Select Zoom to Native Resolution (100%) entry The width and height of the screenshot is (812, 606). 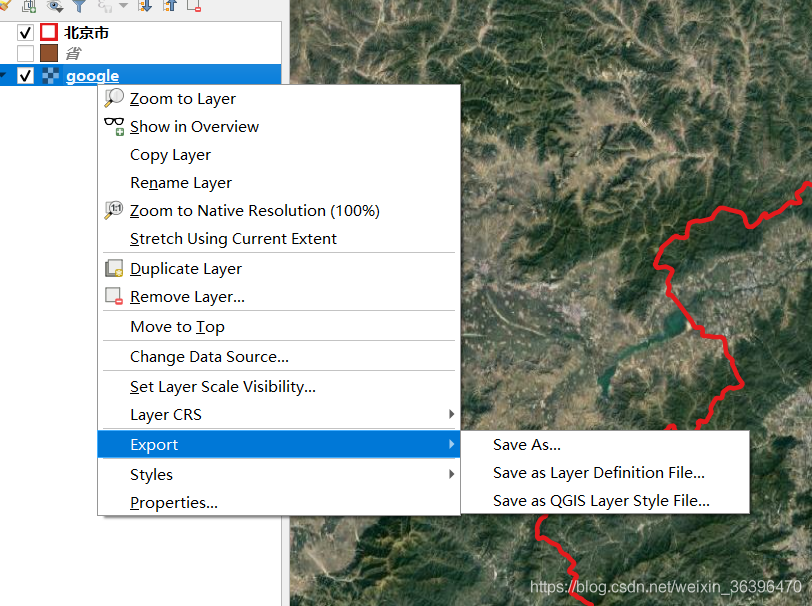click(x=255, y=211)
